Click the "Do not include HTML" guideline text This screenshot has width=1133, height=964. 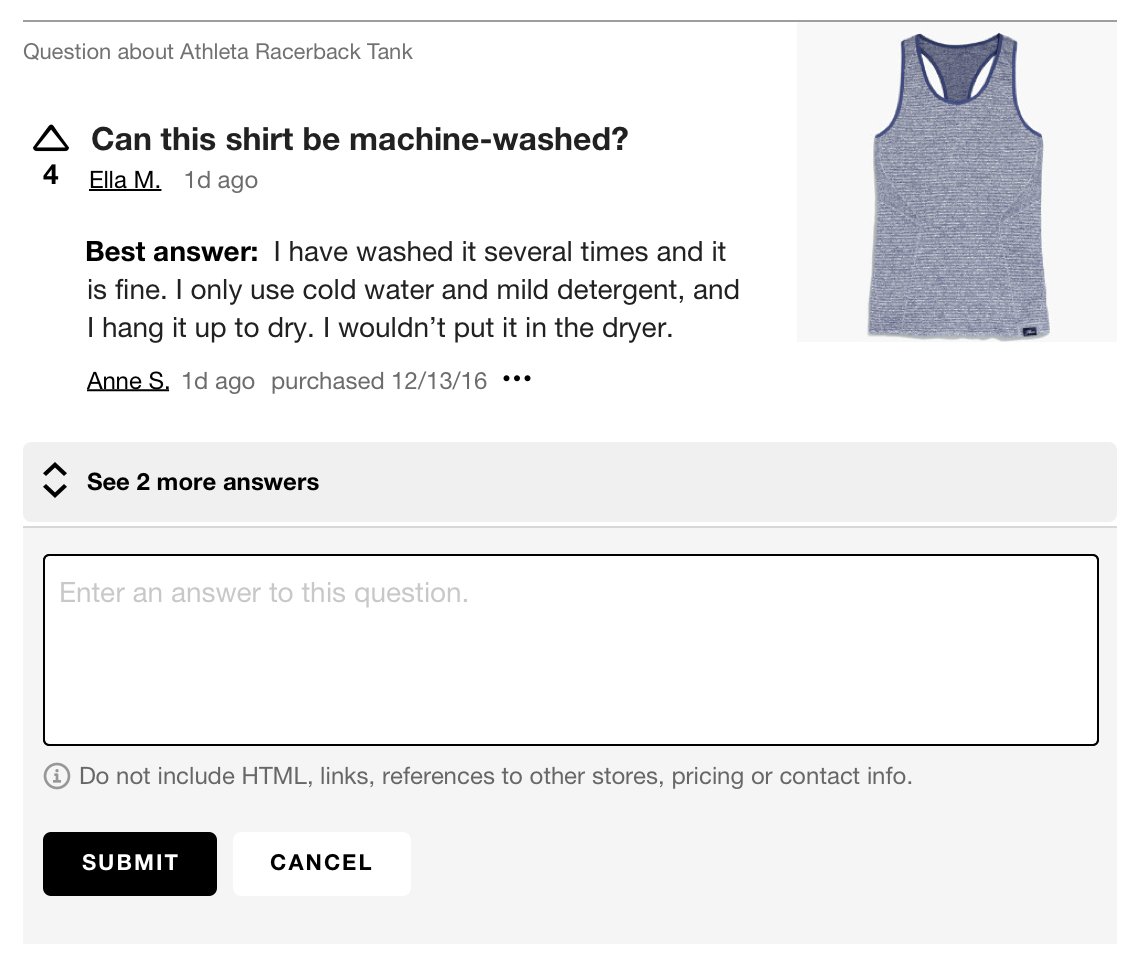point(496,776)
